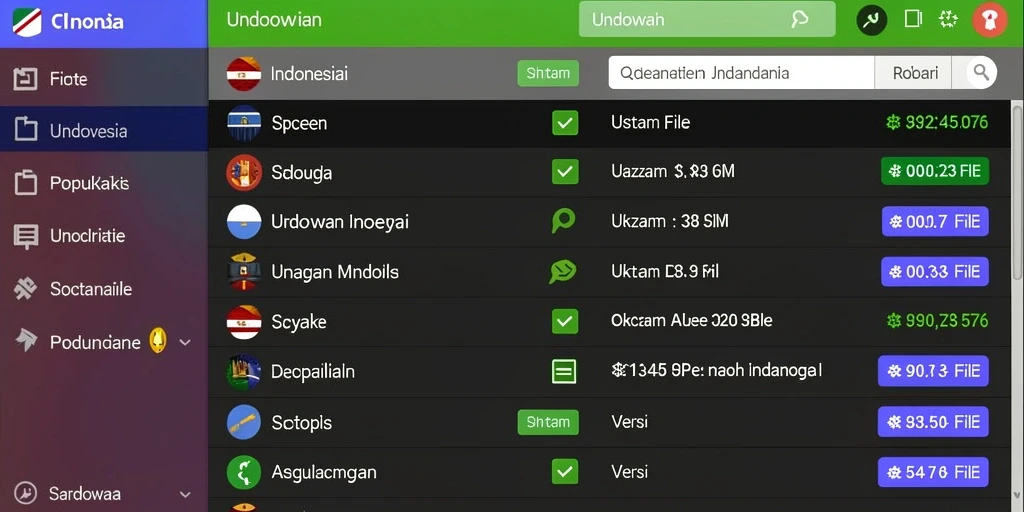Click the panel layout icon in top bar
This screenshot has height=512, width=1024.
pos(912,19)
